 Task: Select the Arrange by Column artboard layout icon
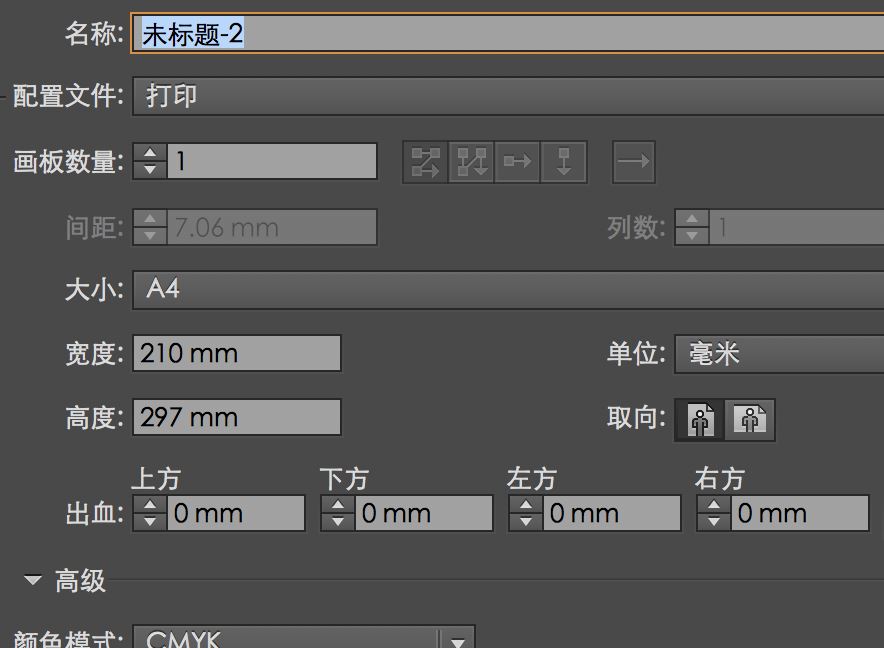[563, 161]
